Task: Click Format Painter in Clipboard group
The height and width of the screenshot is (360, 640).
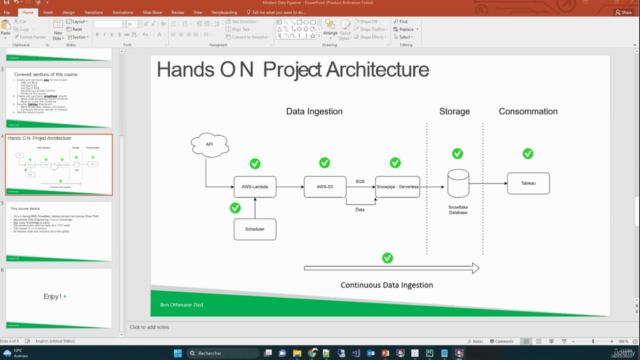Action: click(x=30, y=37)
